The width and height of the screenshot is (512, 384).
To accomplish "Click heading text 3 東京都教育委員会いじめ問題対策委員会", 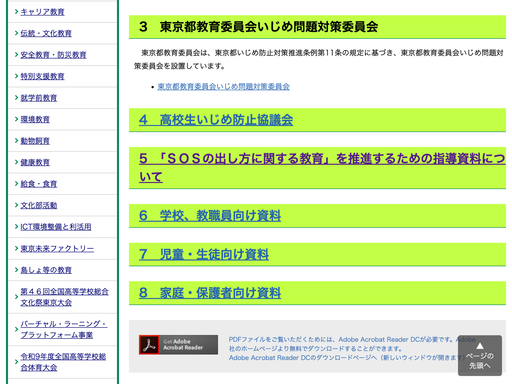I will [259, 27].
